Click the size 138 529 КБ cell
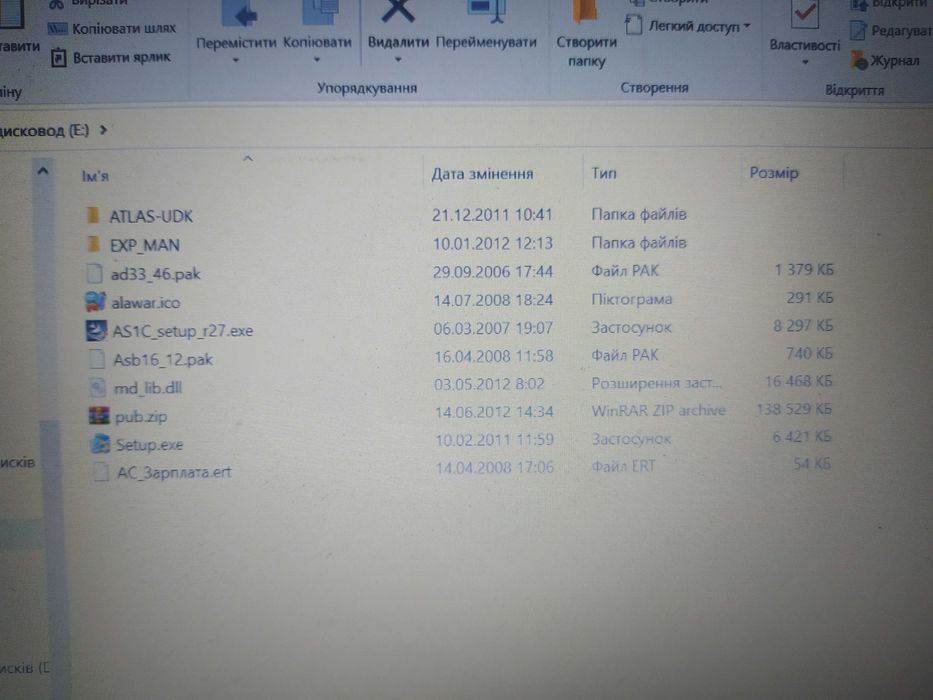 pos(794,409)
